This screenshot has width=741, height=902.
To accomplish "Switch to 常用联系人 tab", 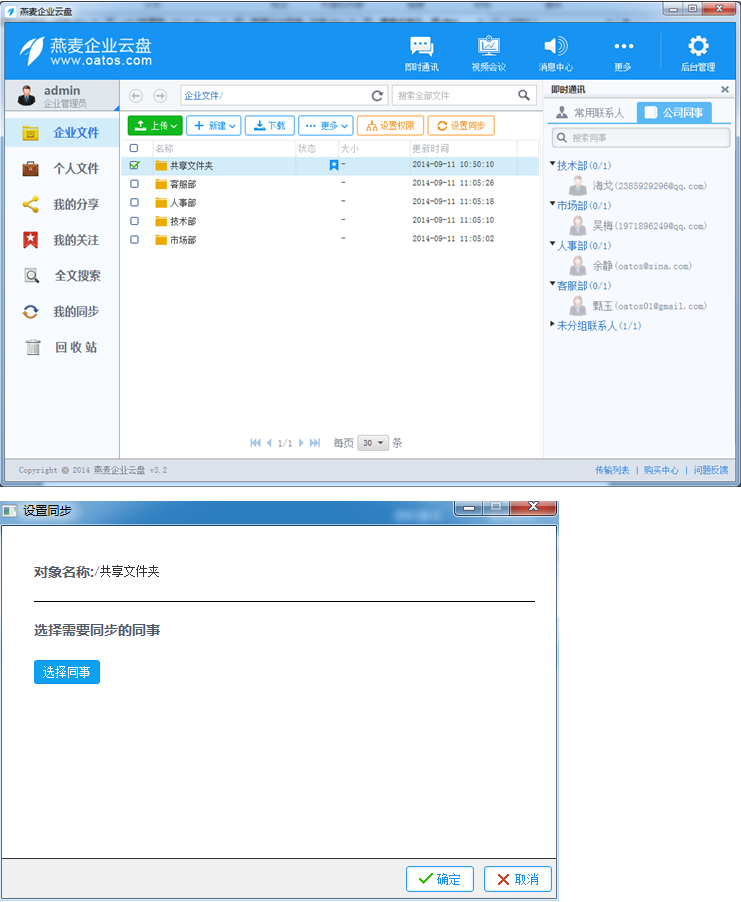I will pyautogui.click(x=590, y=113).
